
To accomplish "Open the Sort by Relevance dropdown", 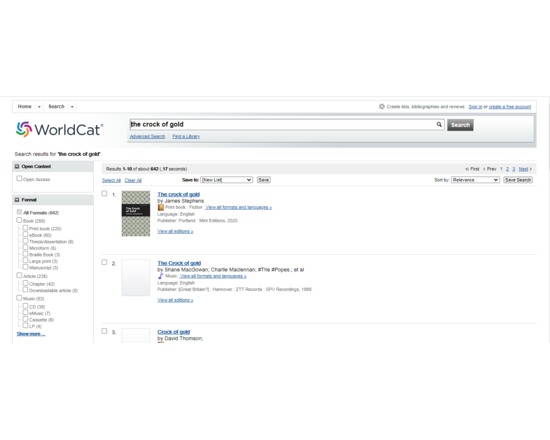I will coord(475,180).
